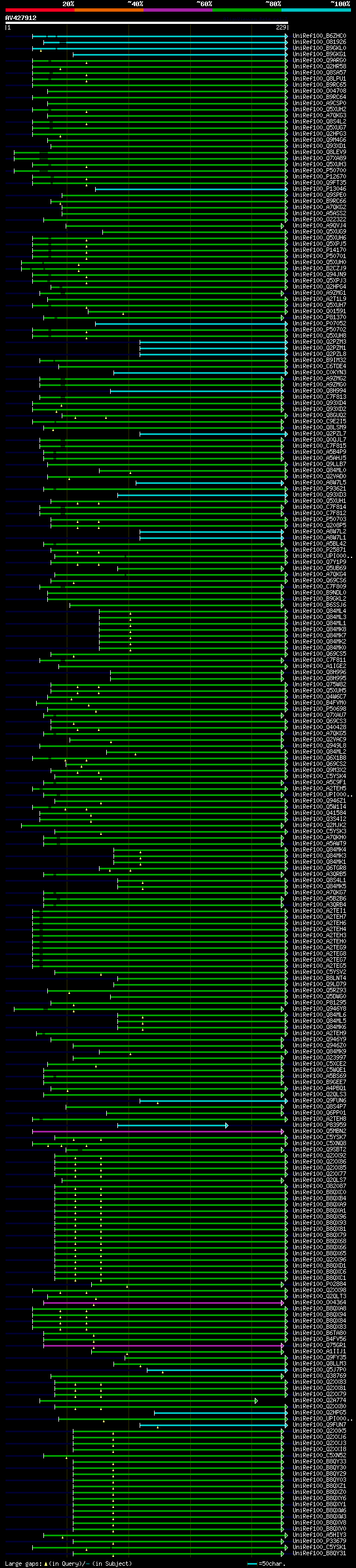Open hit UniRef100_Q8H996
This screenshot has height=1568, width=356.
(x=319, y=672)
